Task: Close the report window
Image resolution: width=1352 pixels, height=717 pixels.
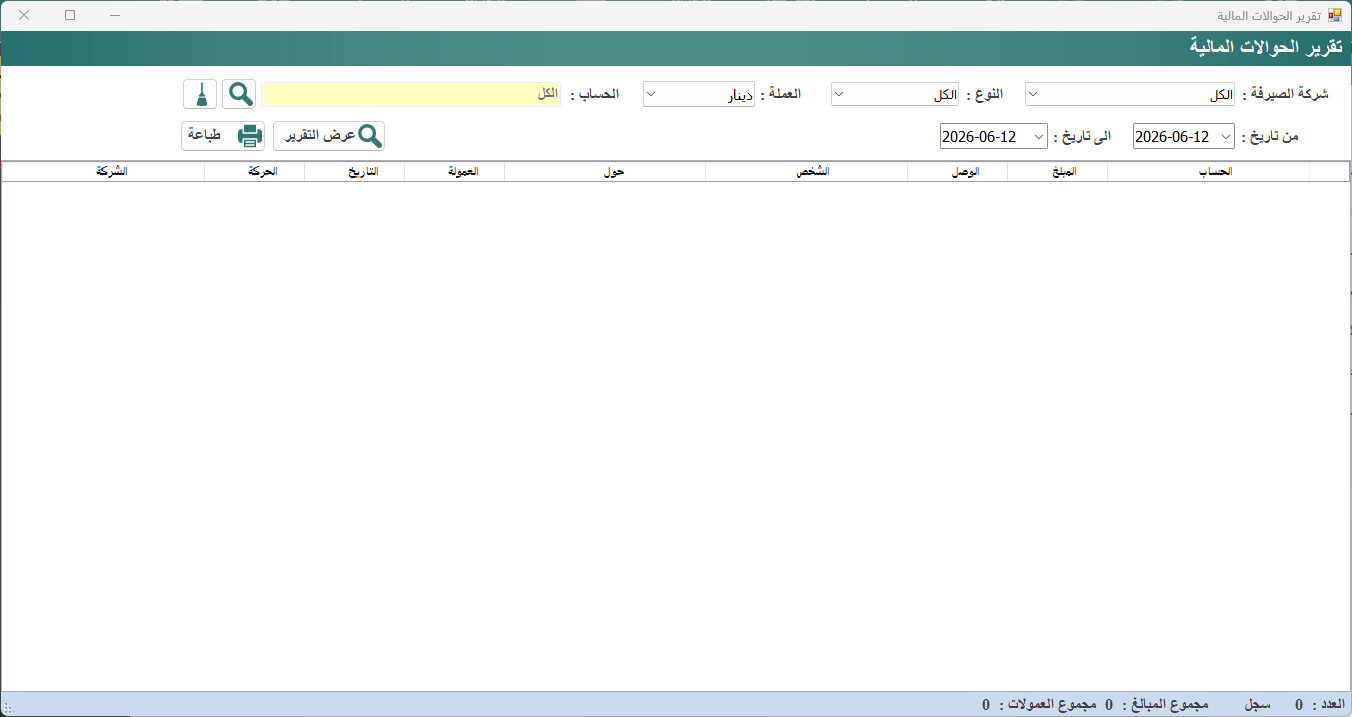Action: 24,15
